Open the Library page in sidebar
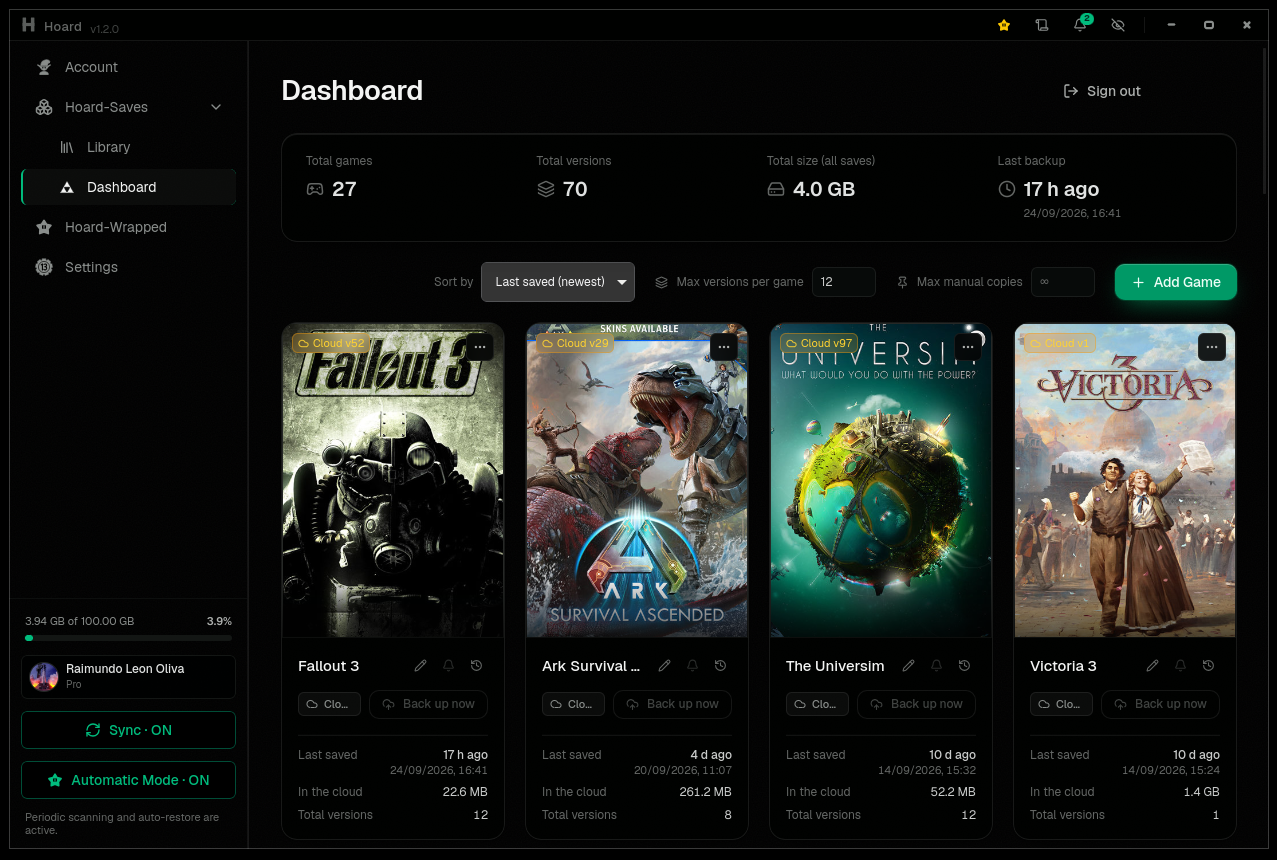 click(x=128, y=147)
